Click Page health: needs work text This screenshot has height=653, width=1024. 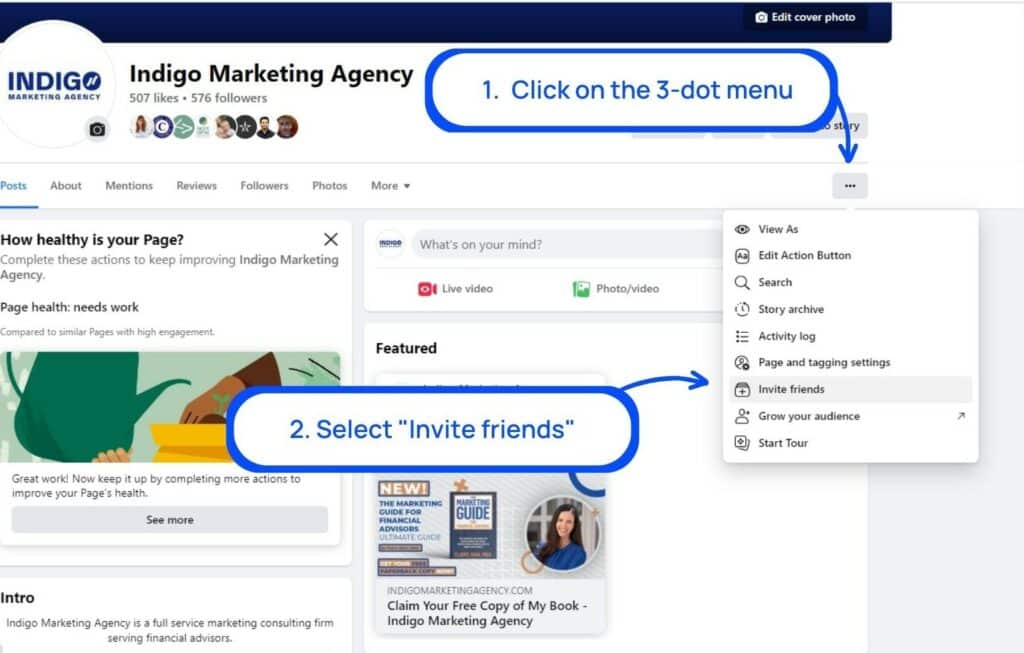click(69, 307)
